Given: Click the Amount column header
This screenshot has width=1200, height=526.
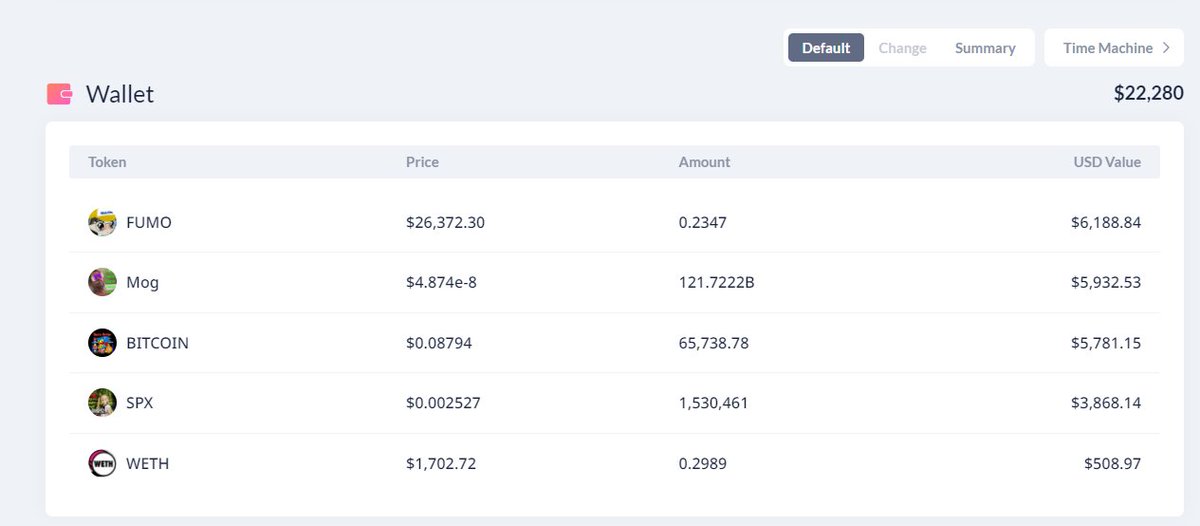Looking at the screenshot, I should click(704, 162).
